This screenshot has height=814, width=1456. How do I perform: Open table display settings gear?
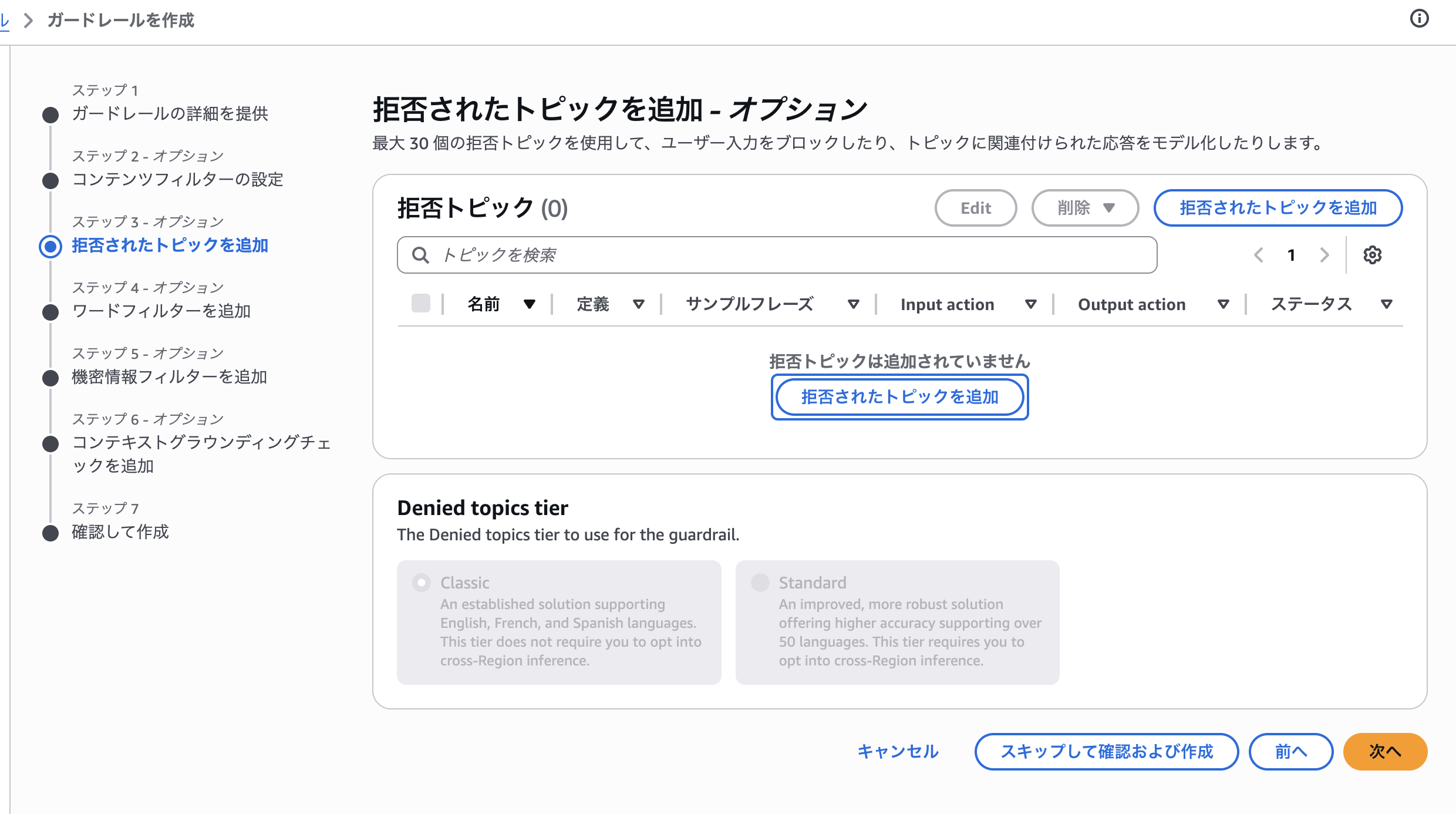tap(1373, 255)
